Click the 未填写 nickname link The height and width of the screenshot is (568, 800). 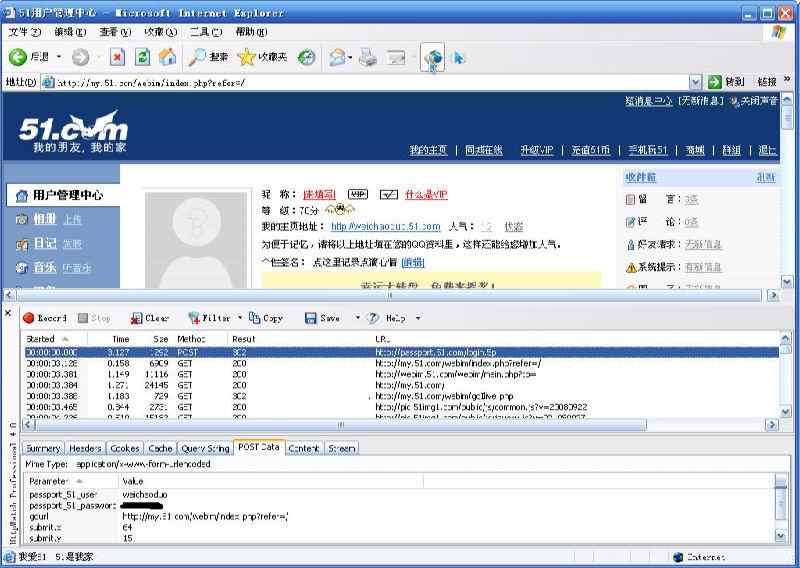(x=319, y=194)
